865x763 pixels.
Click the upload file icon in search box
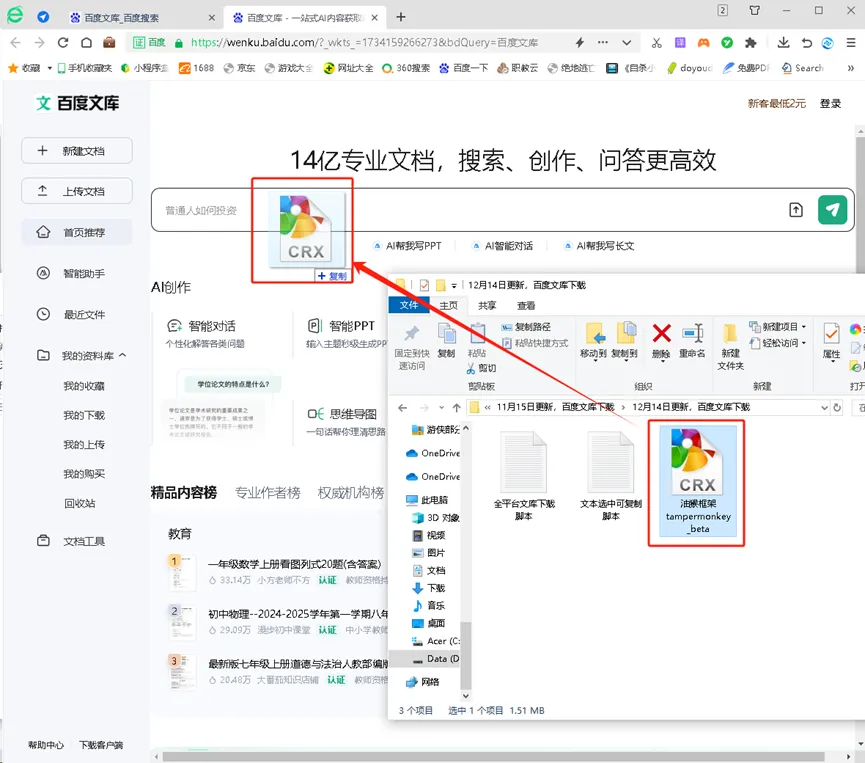[x=795, y=210]
